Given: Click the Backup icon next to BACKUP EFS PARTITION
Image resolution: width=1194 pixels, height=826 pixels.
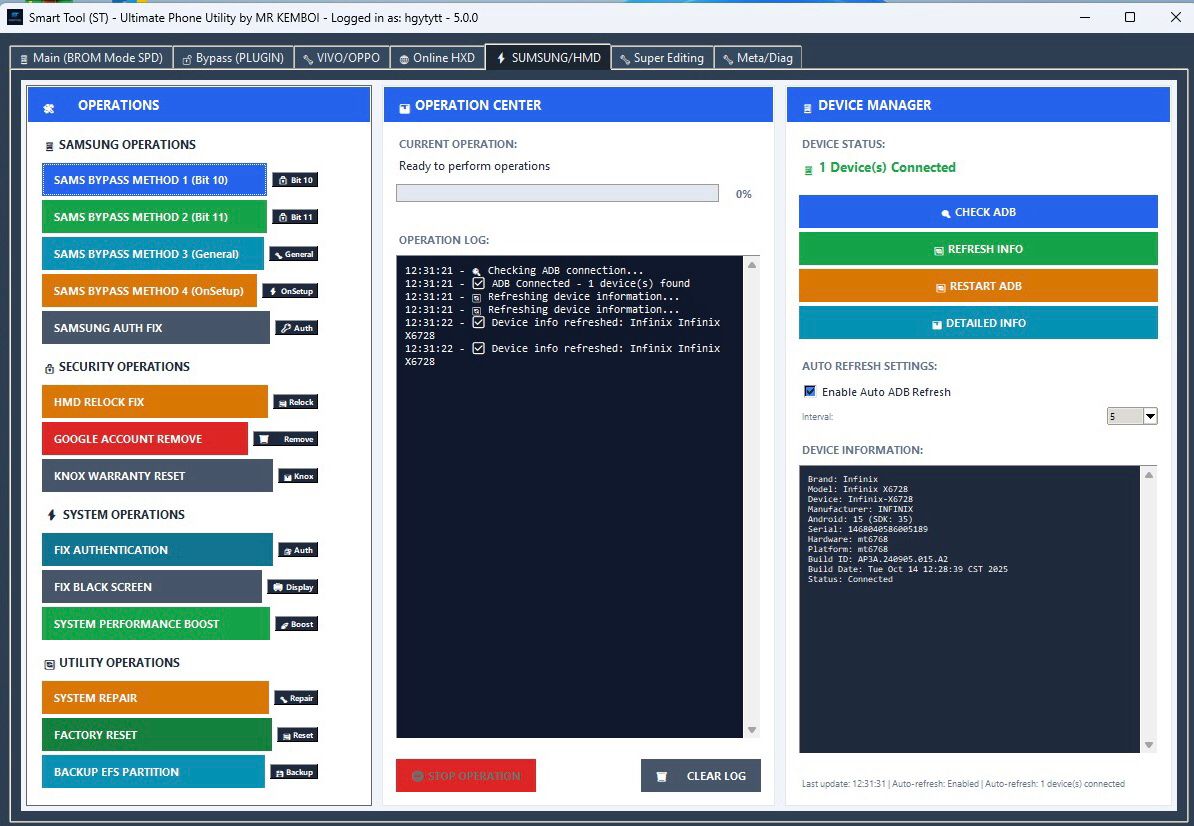Looking at the screenshot, I should 294,771.
